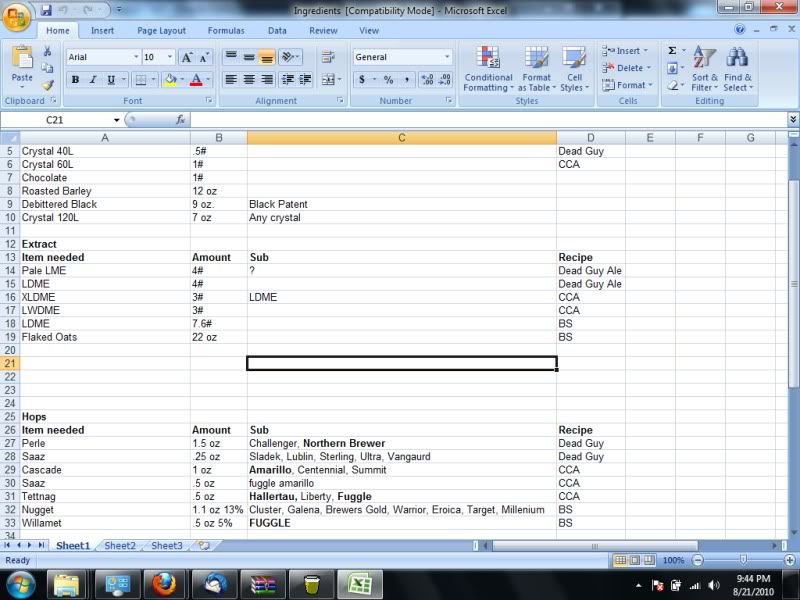
Task: Click the formula bar input
Action: (489, 120)
